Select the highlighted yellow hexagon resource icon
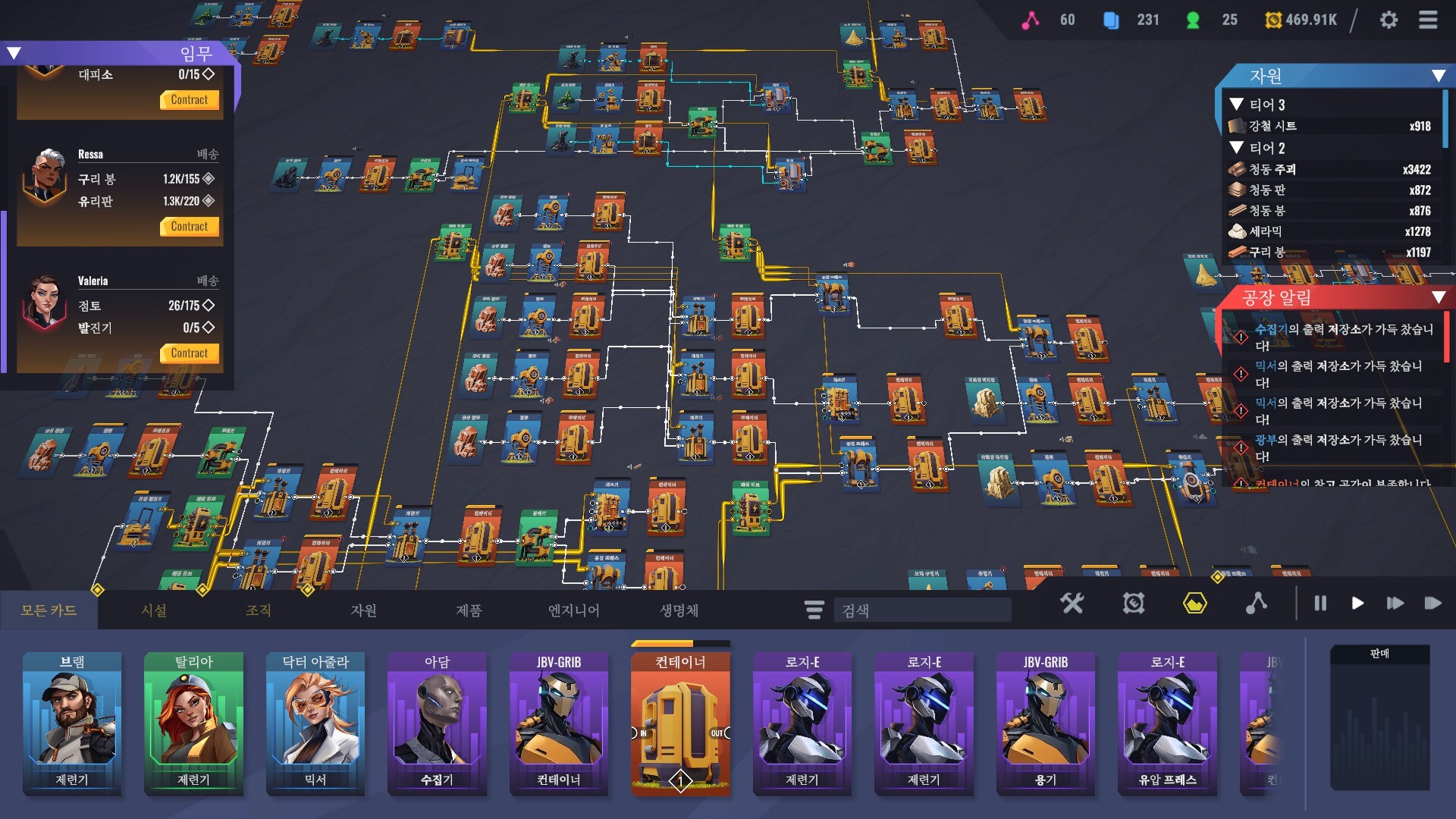The image size is (1456, 819). point(1194,604)
